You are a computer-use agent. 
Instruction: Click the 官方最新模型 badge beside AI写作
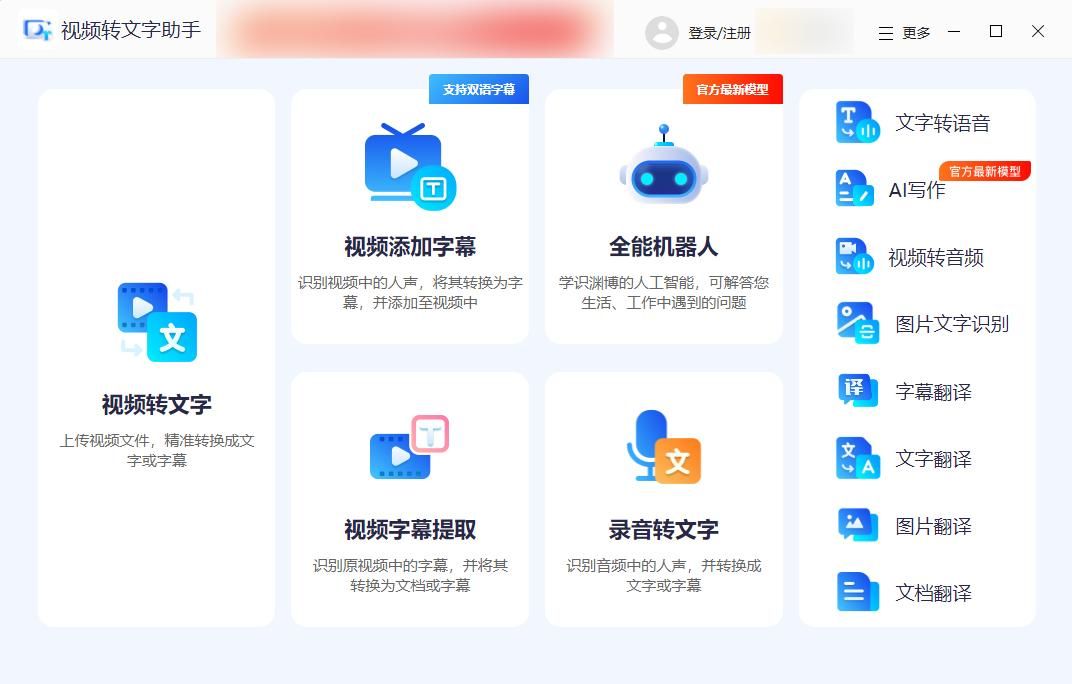985,171
